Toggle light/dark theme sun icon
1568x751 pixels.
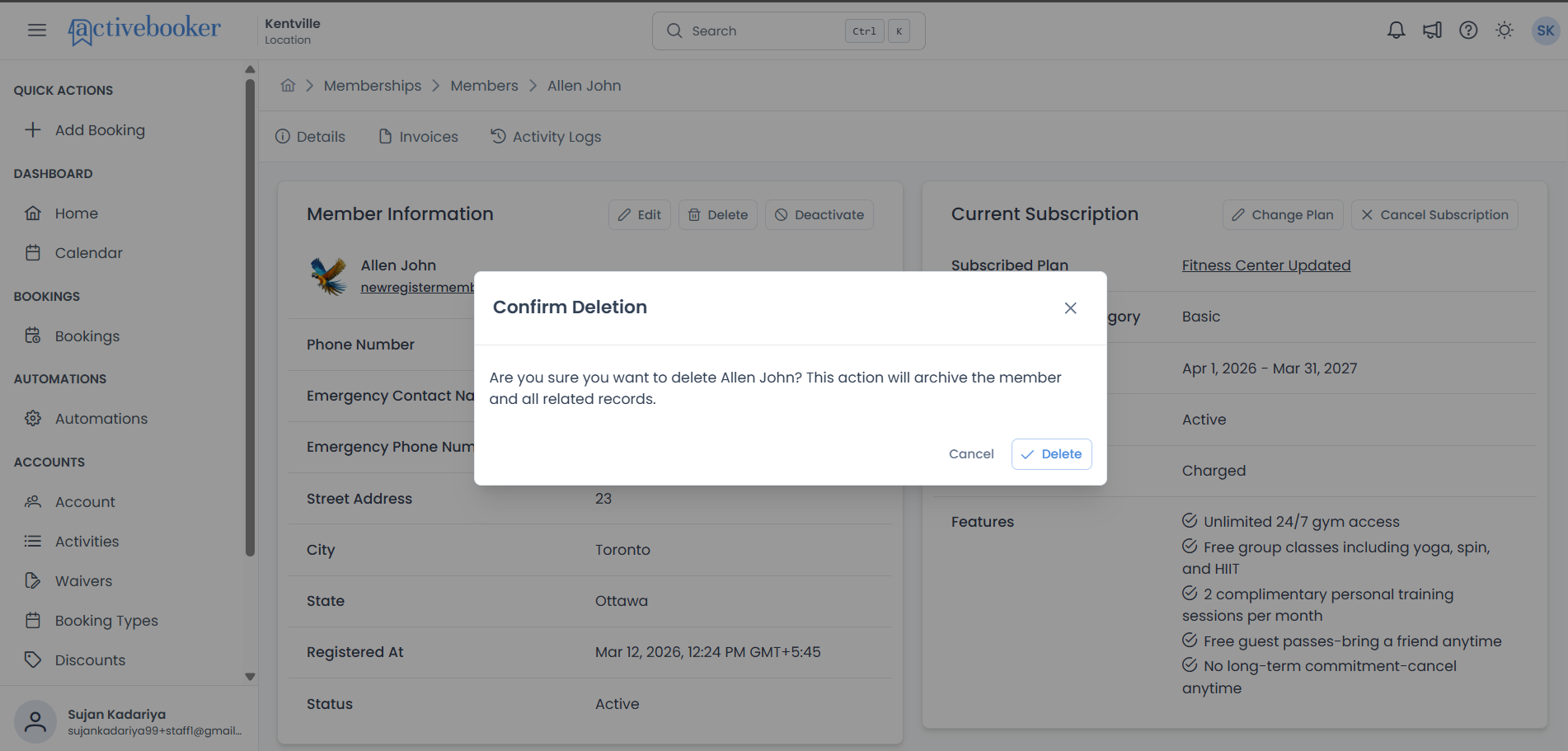pyautogui.click(x=1505, y=31)
